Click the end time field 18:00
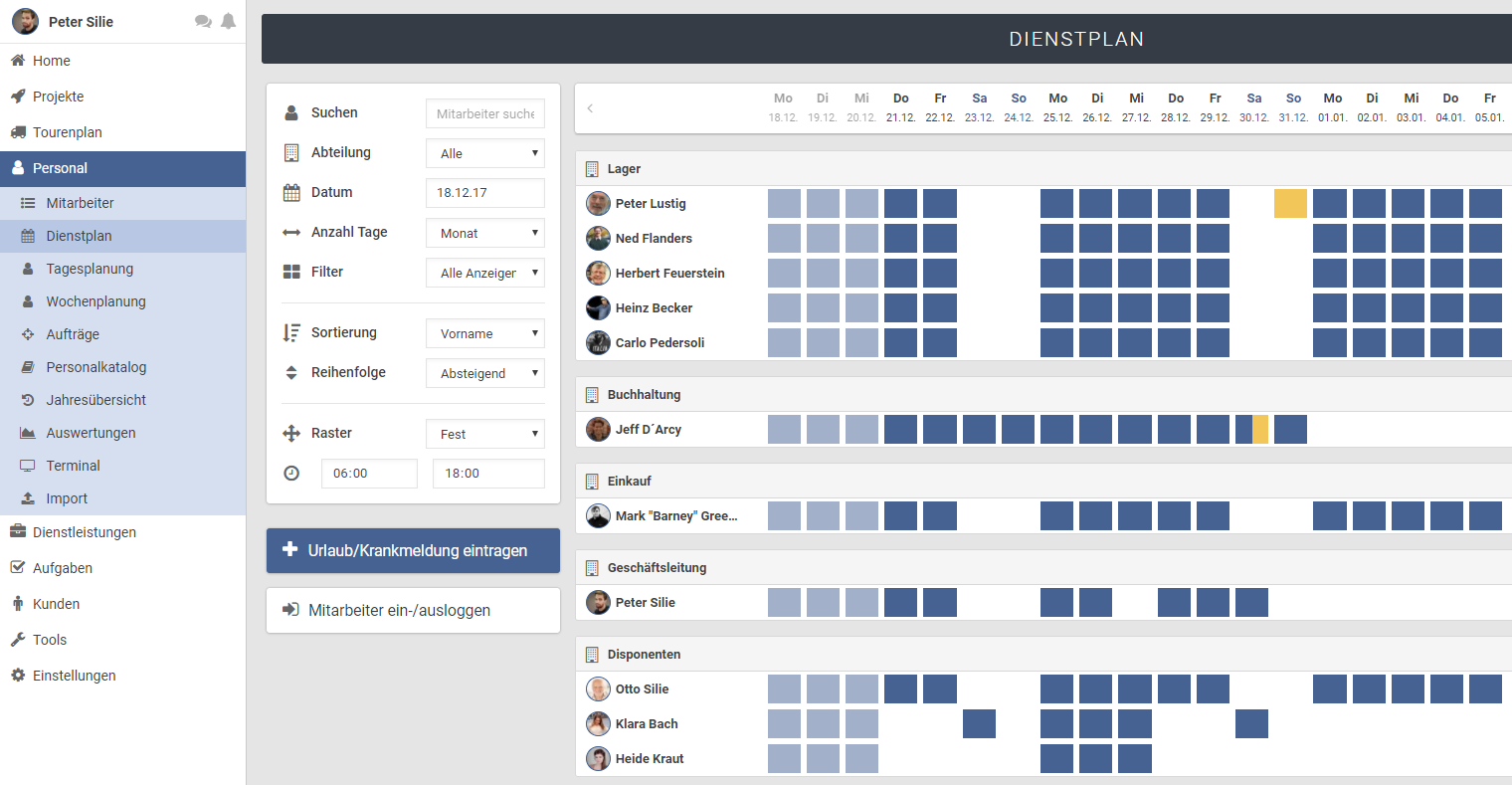 pos(488,474)
